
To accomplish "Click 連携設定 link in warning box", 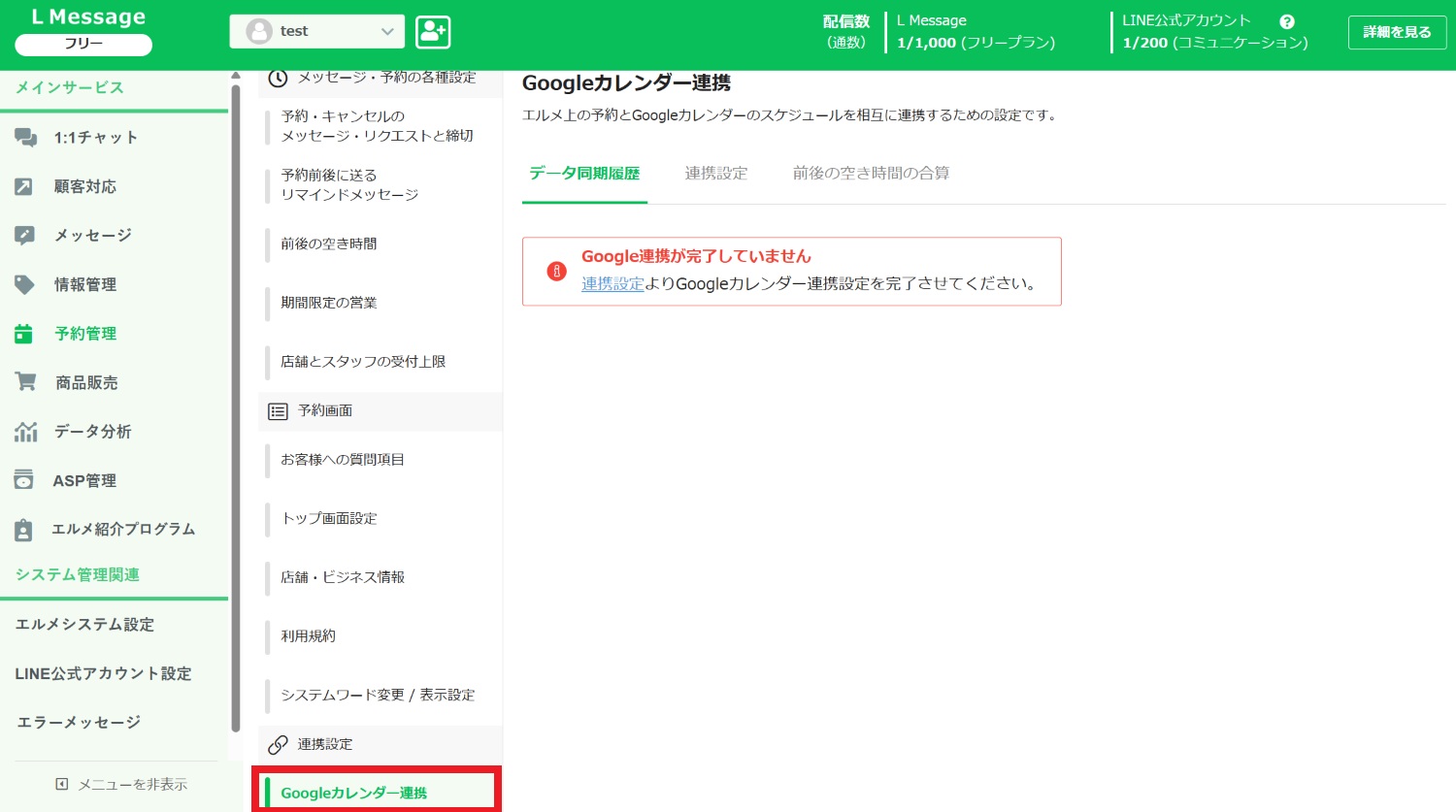I will pyautogui.click(x=612, y=283).
